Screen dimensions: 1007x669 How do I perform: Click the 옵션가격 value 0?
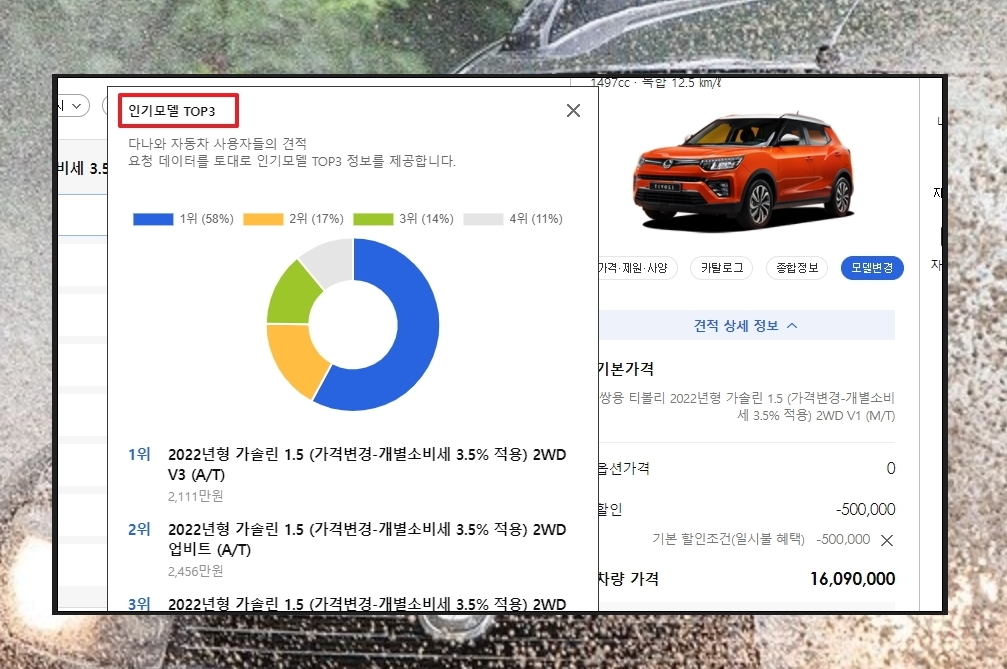(x=891, y=468)
